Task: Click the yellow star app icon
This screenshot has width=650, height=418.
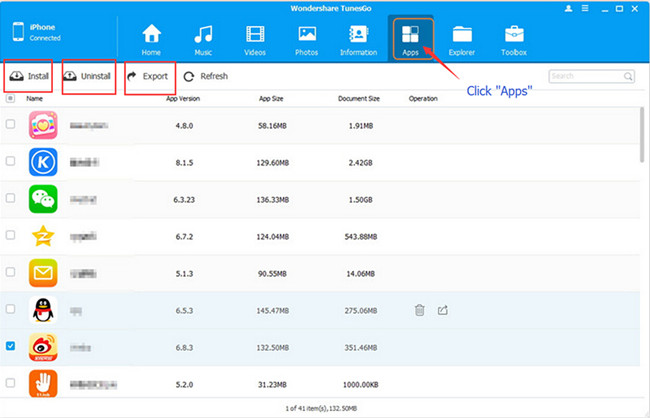Action: pos(43,236)
